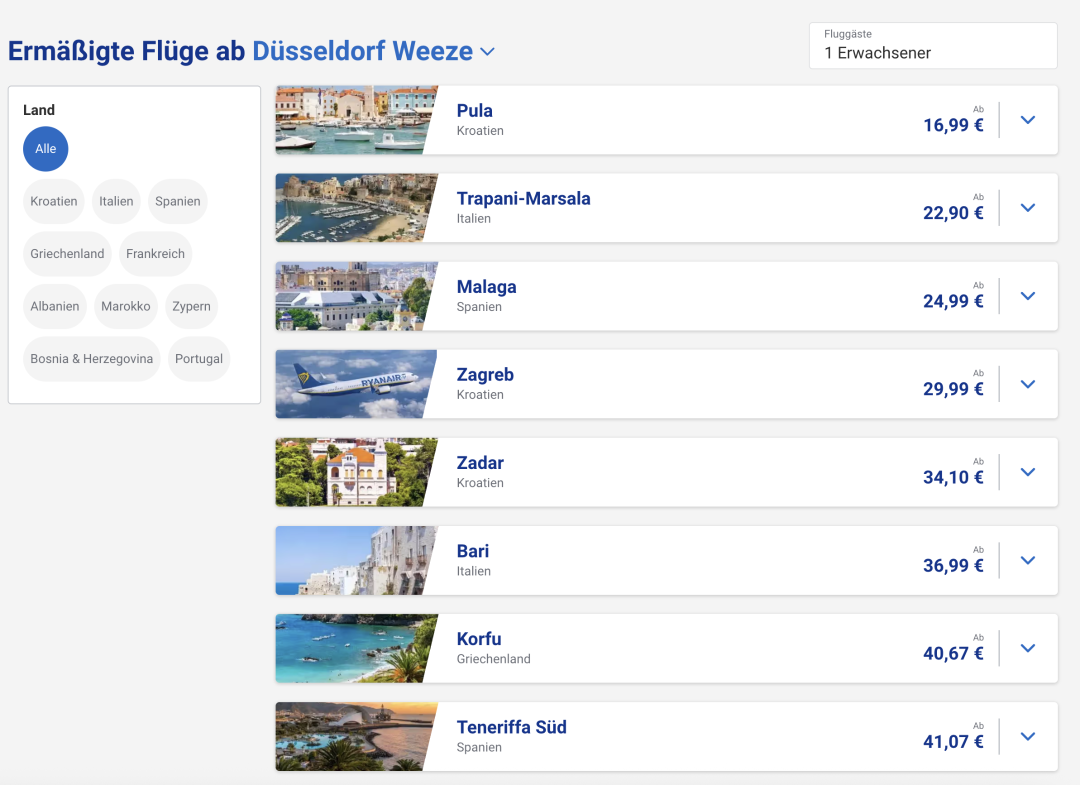Click the Zagreb Ryanair plane thumbnail
Viewport: 1080px width, 785px height.
pos(356,384)
